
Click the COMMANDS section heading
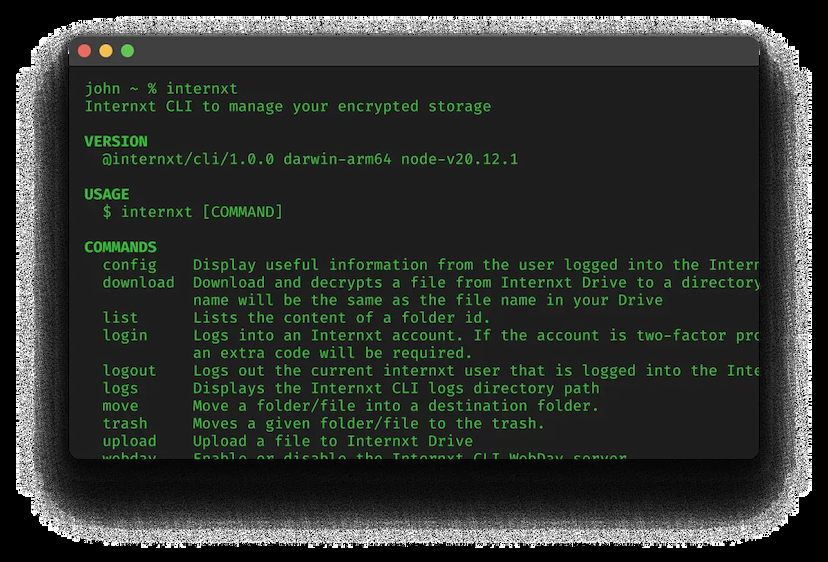click(120, 247)
